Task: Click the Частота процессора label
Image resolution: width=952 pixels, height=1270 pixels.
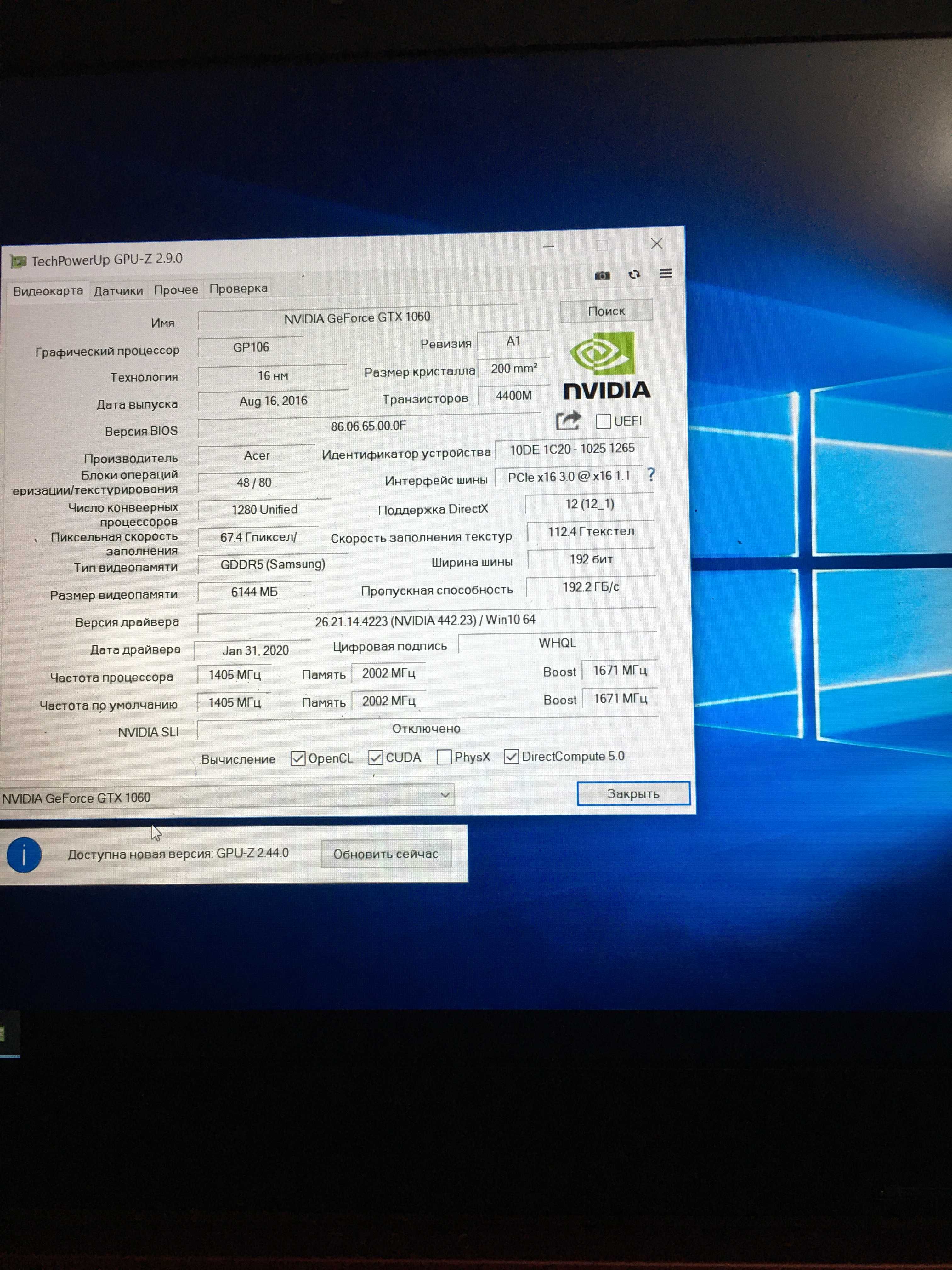Action: pos(111,678)
